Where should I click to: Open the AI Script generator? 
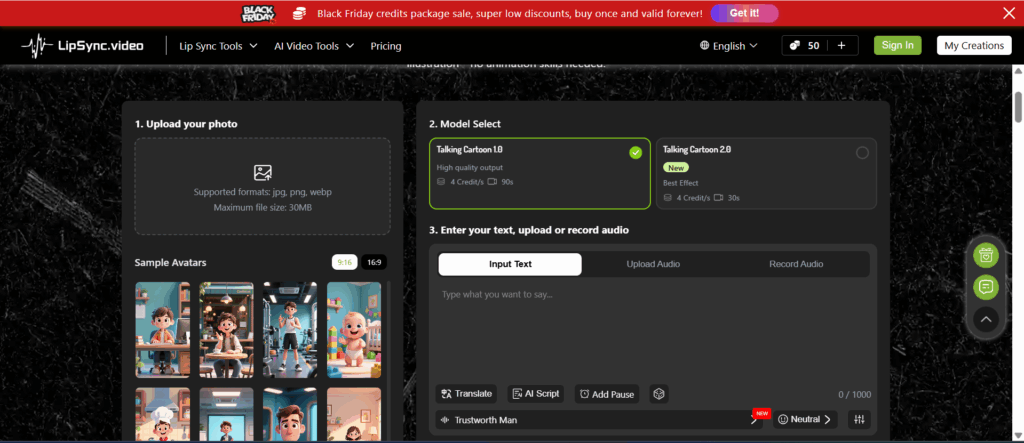pyautogui.click(x=536, y=393)
